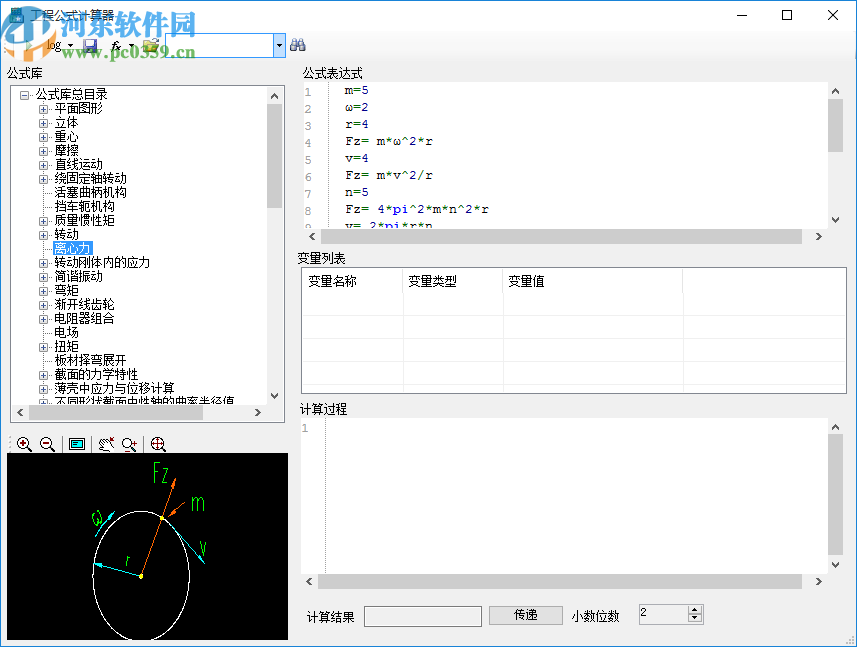This screenshot has height=647, width=857.
Task: Click inside the 计算结果 result field
Action: point(422,615)
